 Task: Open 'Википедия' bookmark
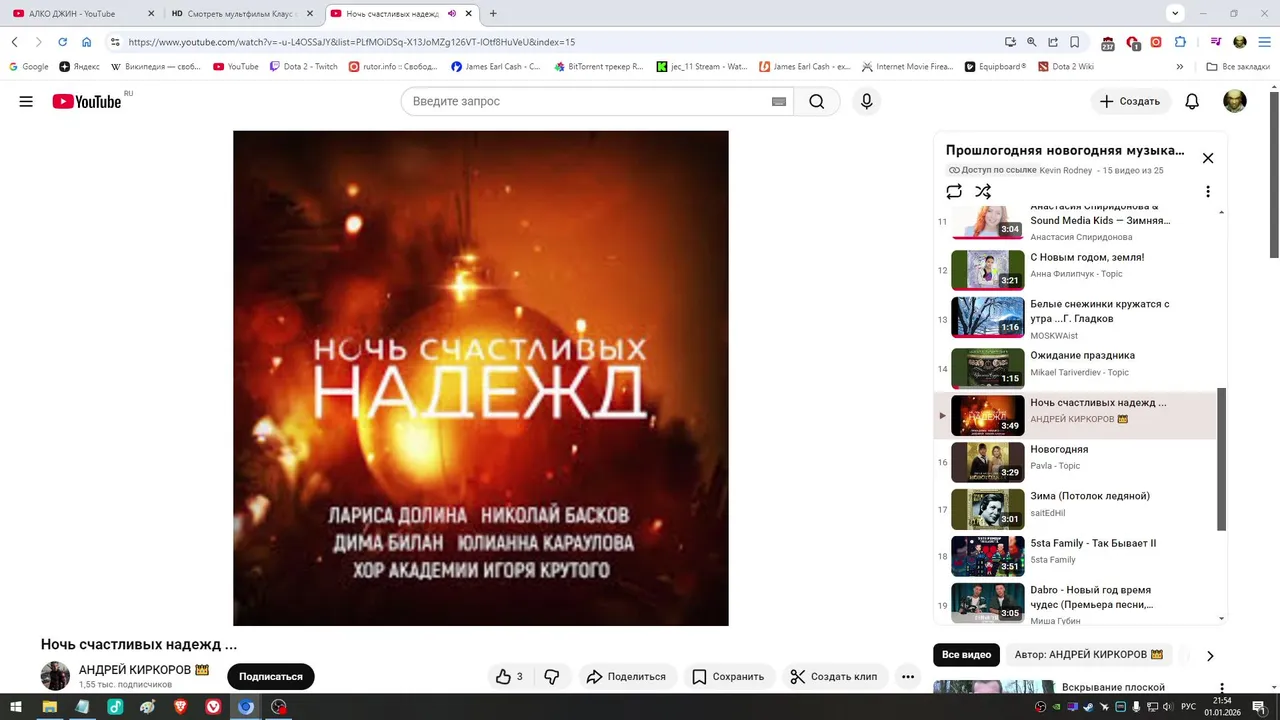coord(156,67)
